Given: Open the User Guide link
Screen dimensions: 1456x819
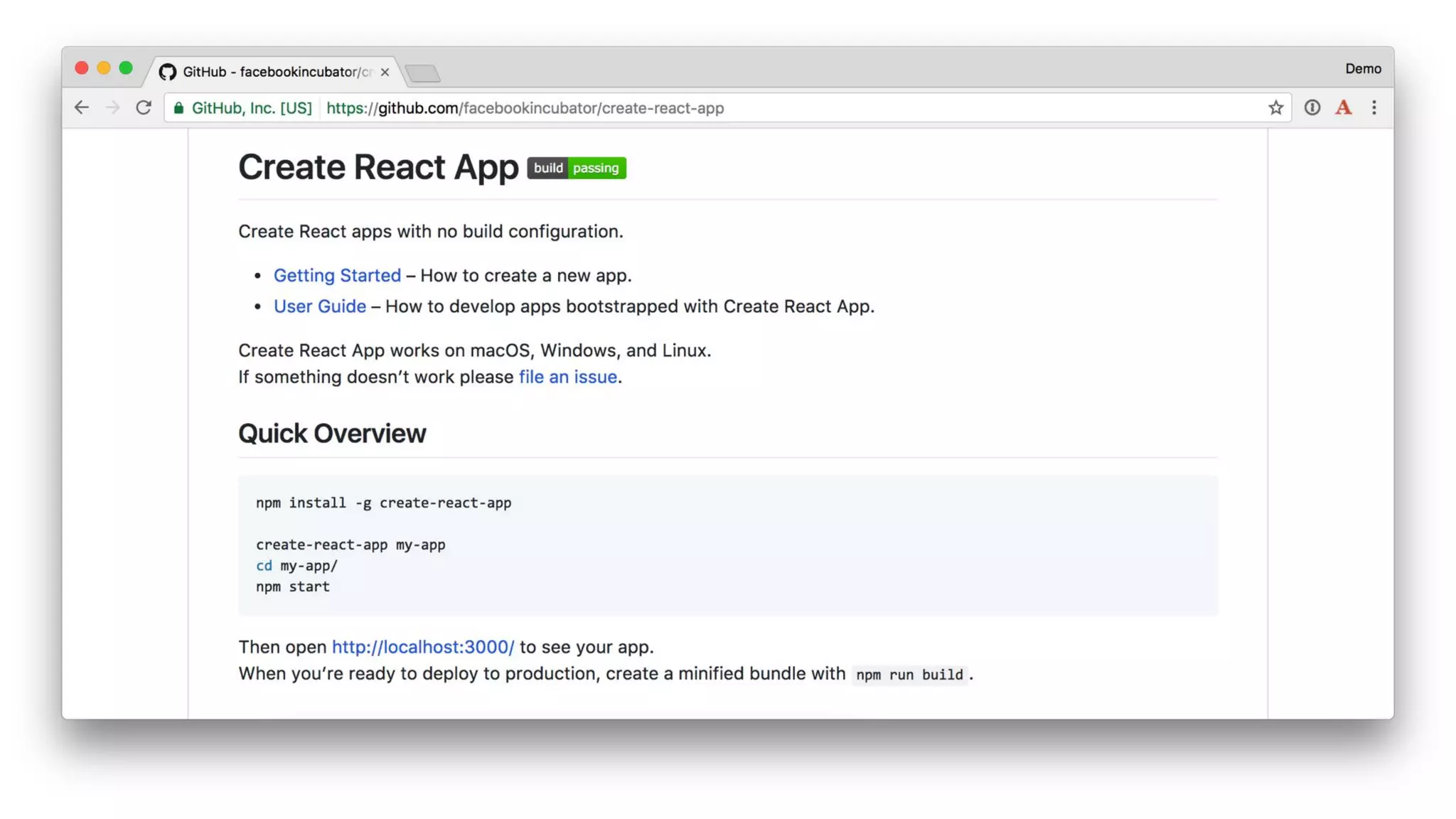Looking at the screenshot, I should coord(320,306).
